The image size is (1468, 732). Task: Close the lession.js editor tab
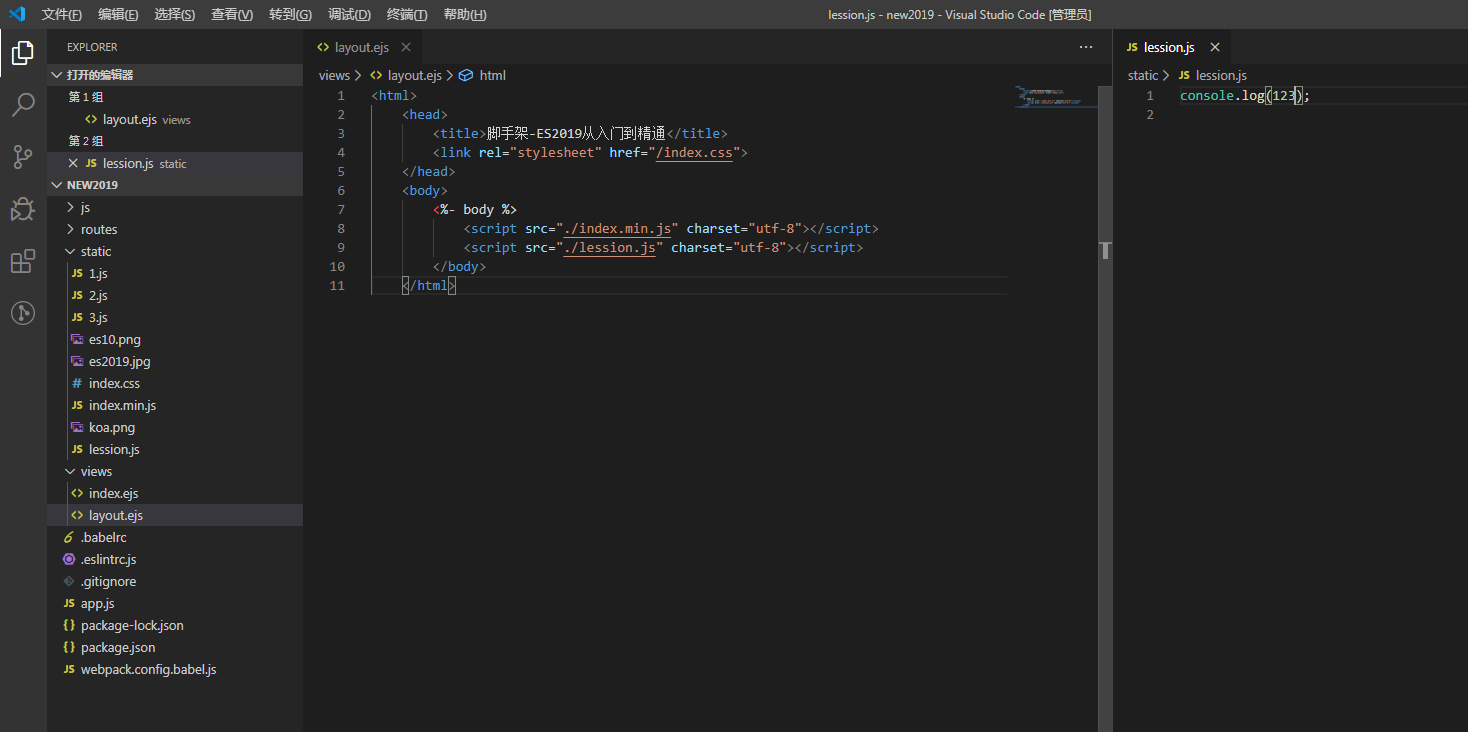[x=1215, y=47]
